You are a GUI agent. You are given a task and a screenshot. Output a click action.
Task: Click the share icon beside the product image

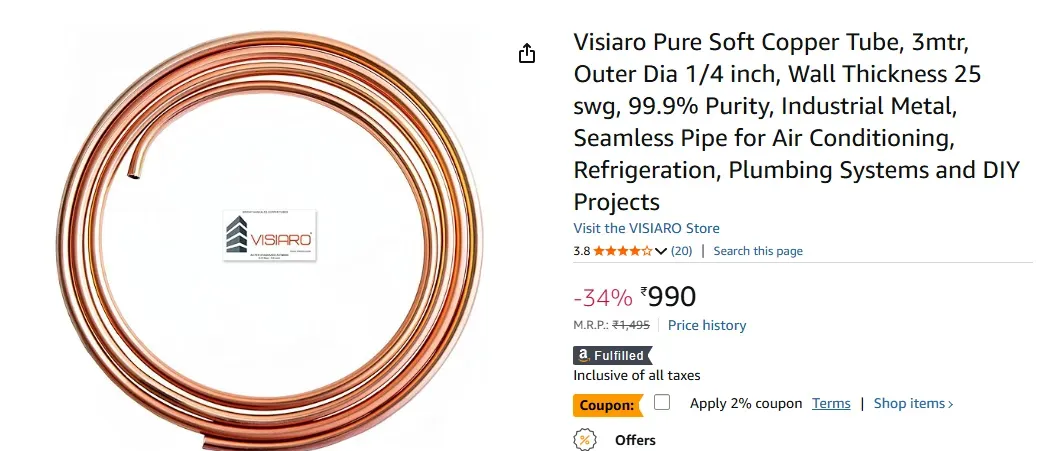[x=527, y=54]
